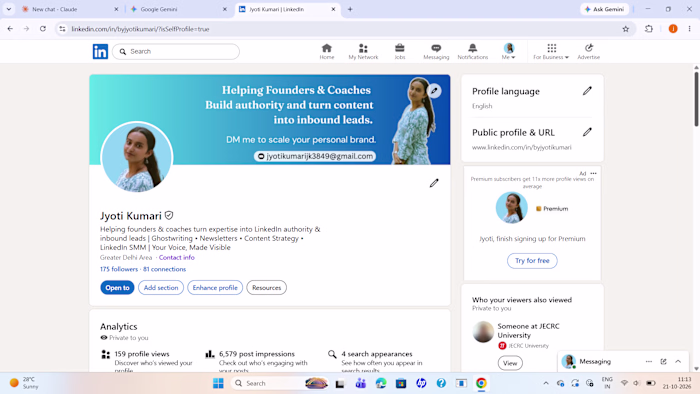Open Windows Start menu
The image size is (700, 394).
click(218, 383)
